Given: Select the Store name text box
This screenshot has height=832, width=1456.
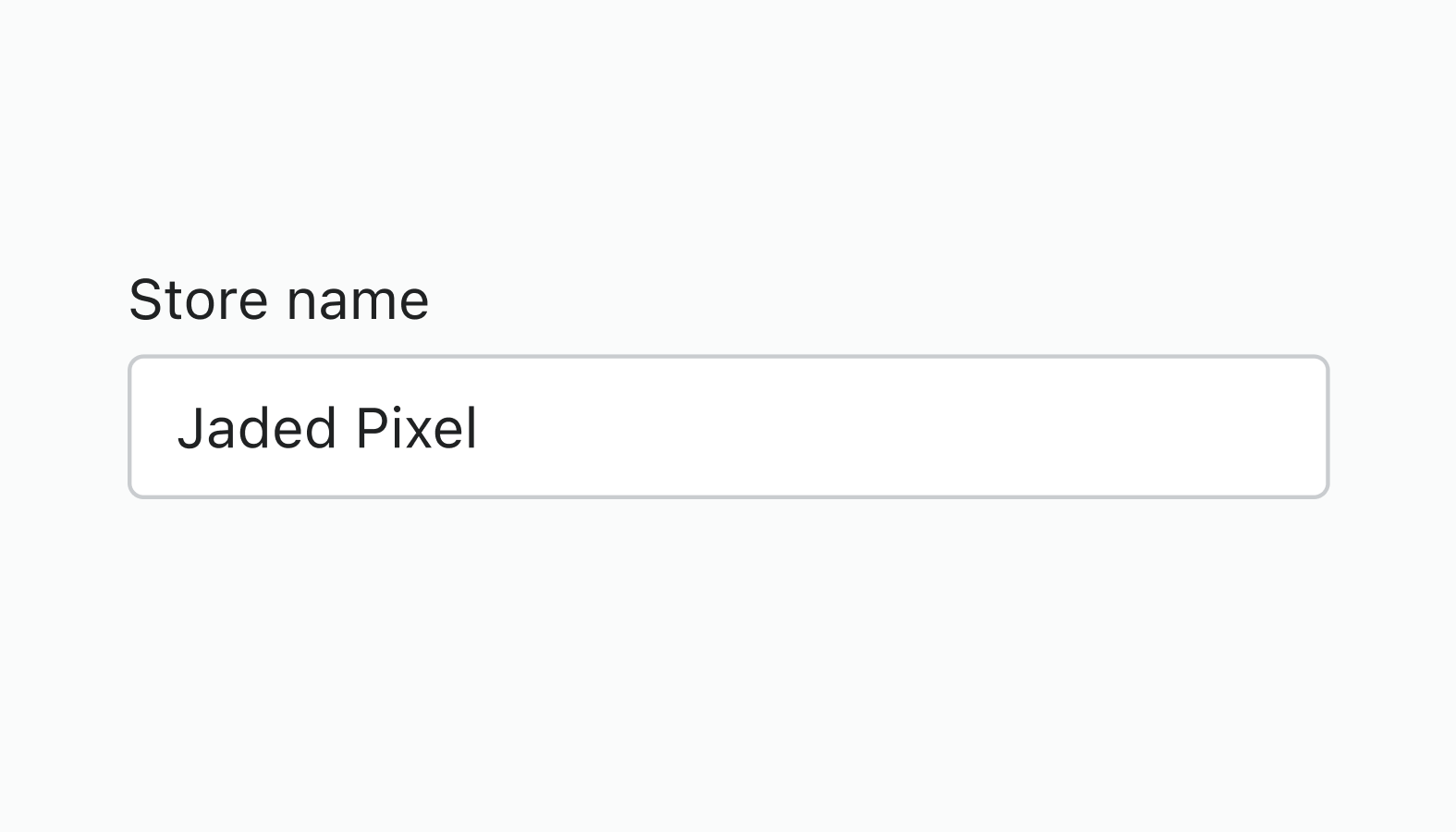Looking at the screenshot, I should 728,427.
